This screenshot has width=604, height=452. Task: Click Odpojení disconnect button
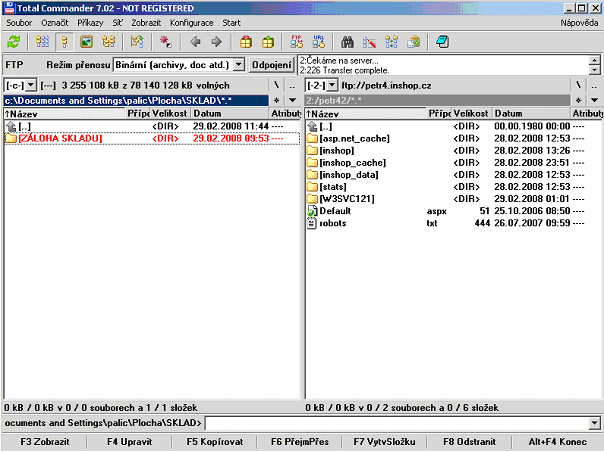(x=272, y=64)
